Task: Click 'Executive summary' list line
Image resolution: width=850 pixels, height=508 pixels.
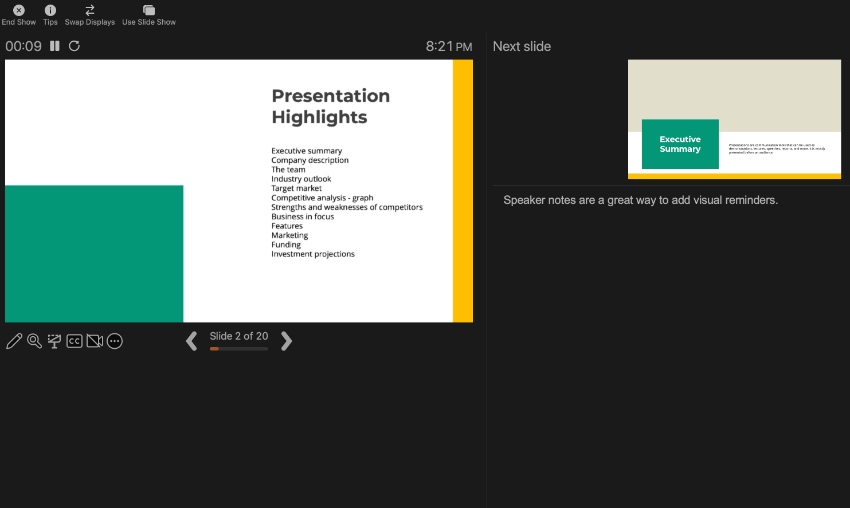Action: (x=306, y=151)
